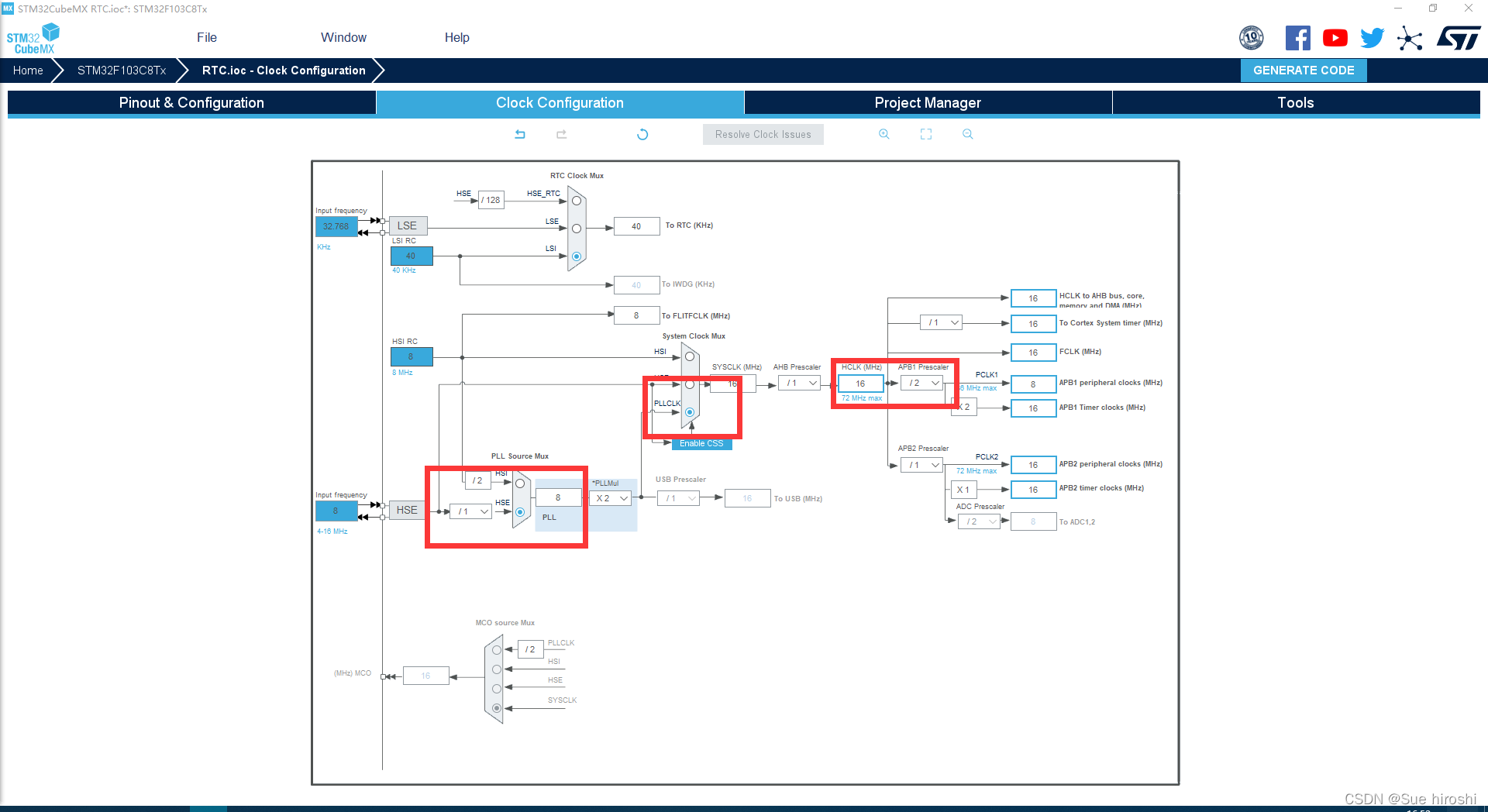
Task: Select LSE as RTC clock source
Action: click(x=577, y=229)
